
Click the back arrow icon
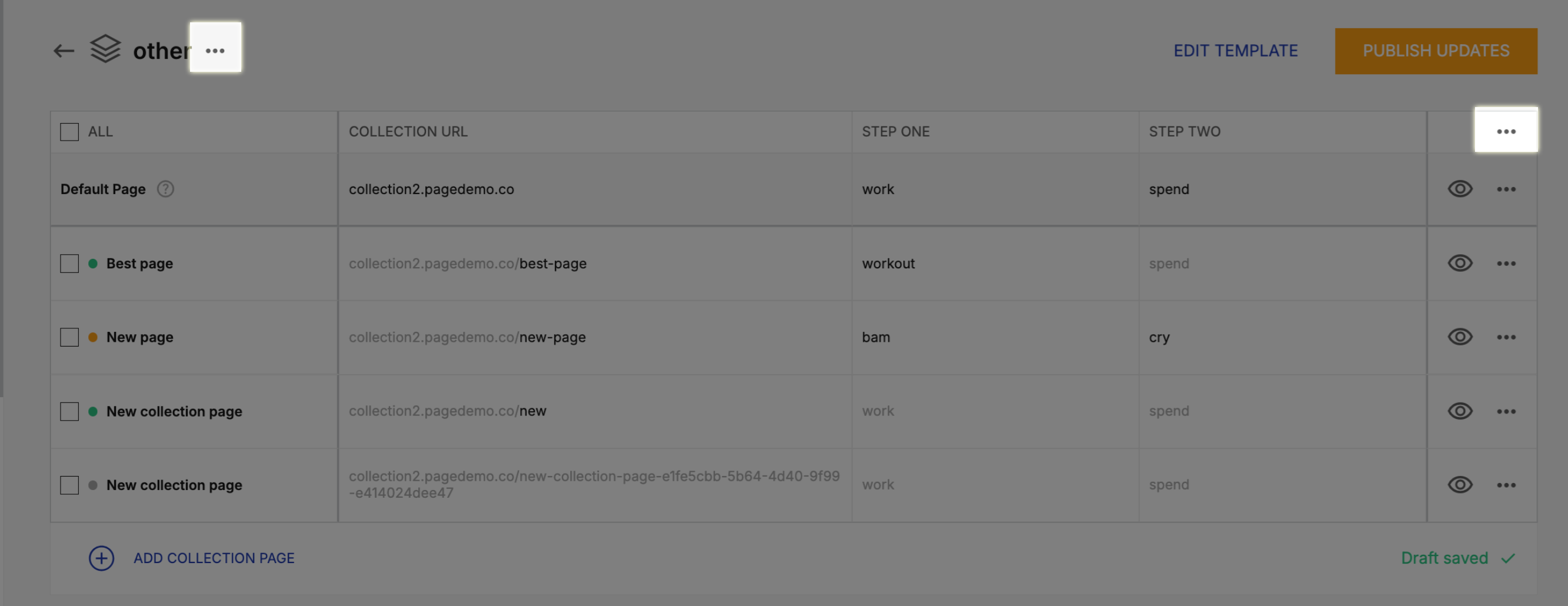coord(64,51)
